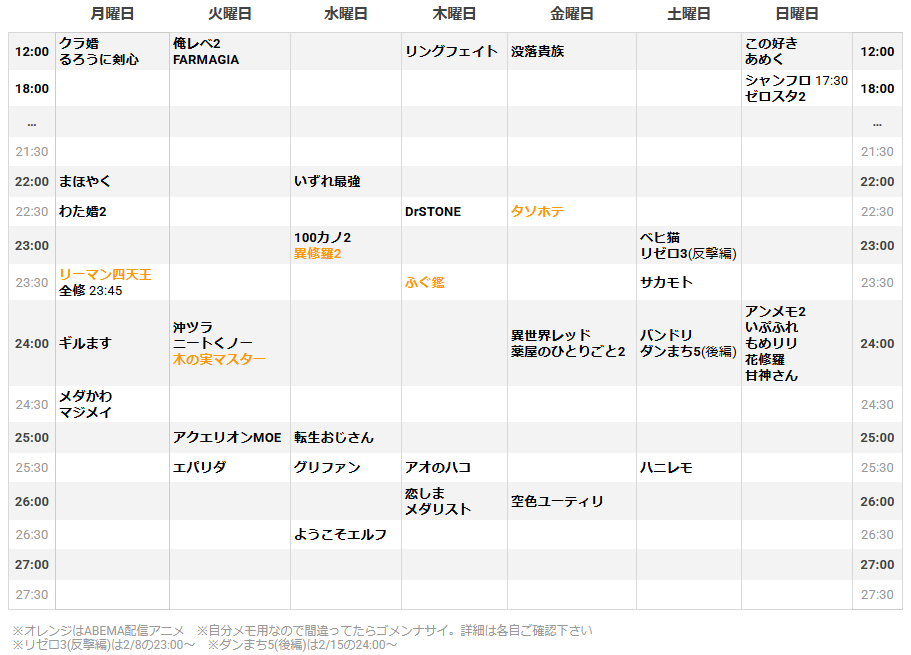Click the orange 木の実マスター entry
Screen dimensions: 911x655
point(219,359)
